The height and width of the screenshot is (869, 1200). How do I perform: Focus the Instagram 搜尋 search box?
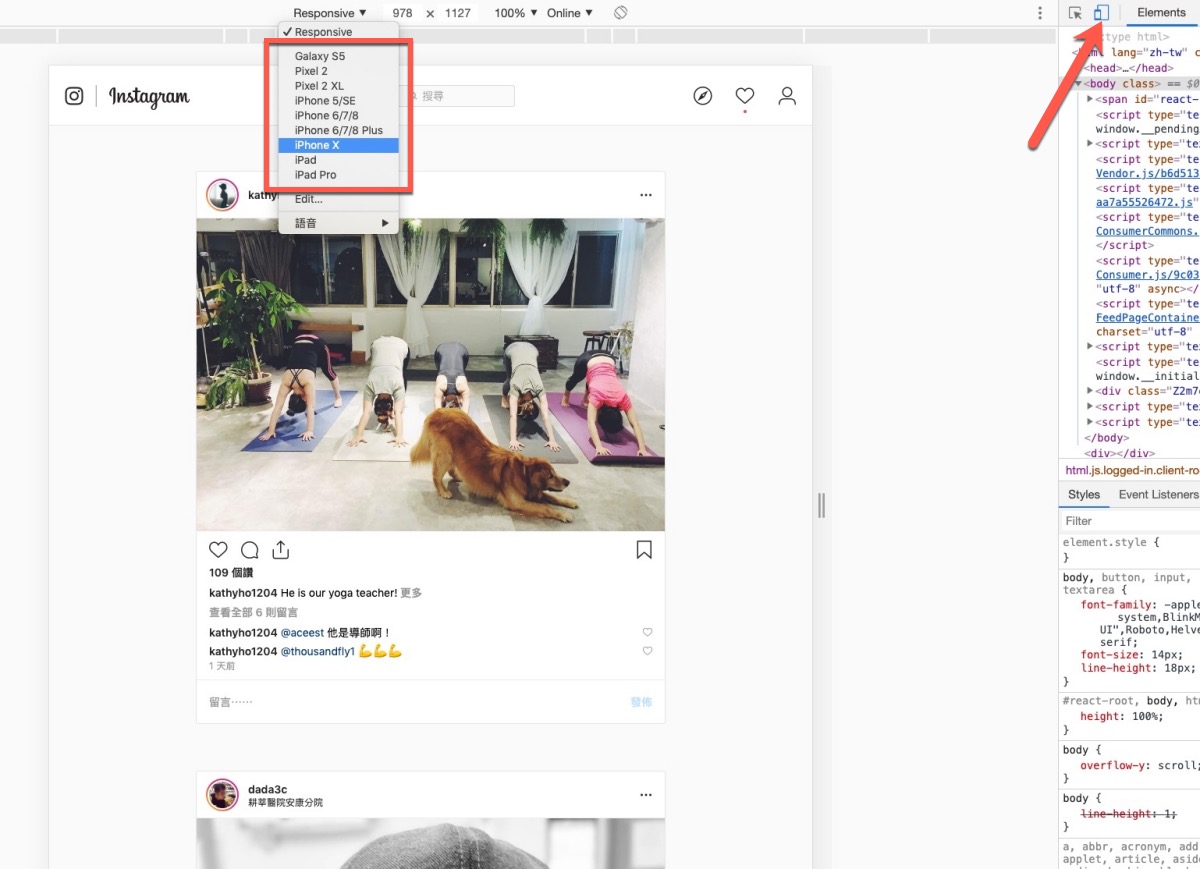coord(456,96)
